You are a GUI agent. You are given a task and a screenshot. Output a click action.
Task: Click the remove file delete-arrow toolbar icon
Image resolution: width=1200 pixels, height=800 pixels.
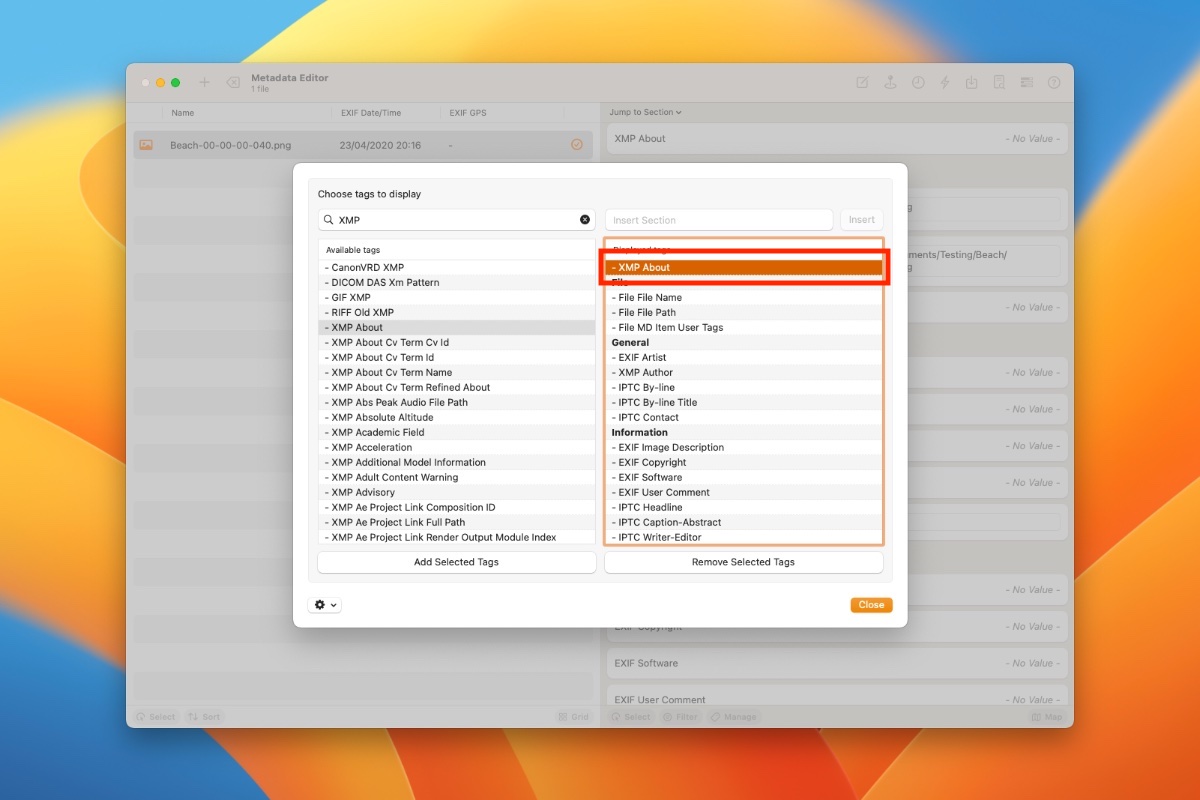pyautogui.click(x=233, y=83)
